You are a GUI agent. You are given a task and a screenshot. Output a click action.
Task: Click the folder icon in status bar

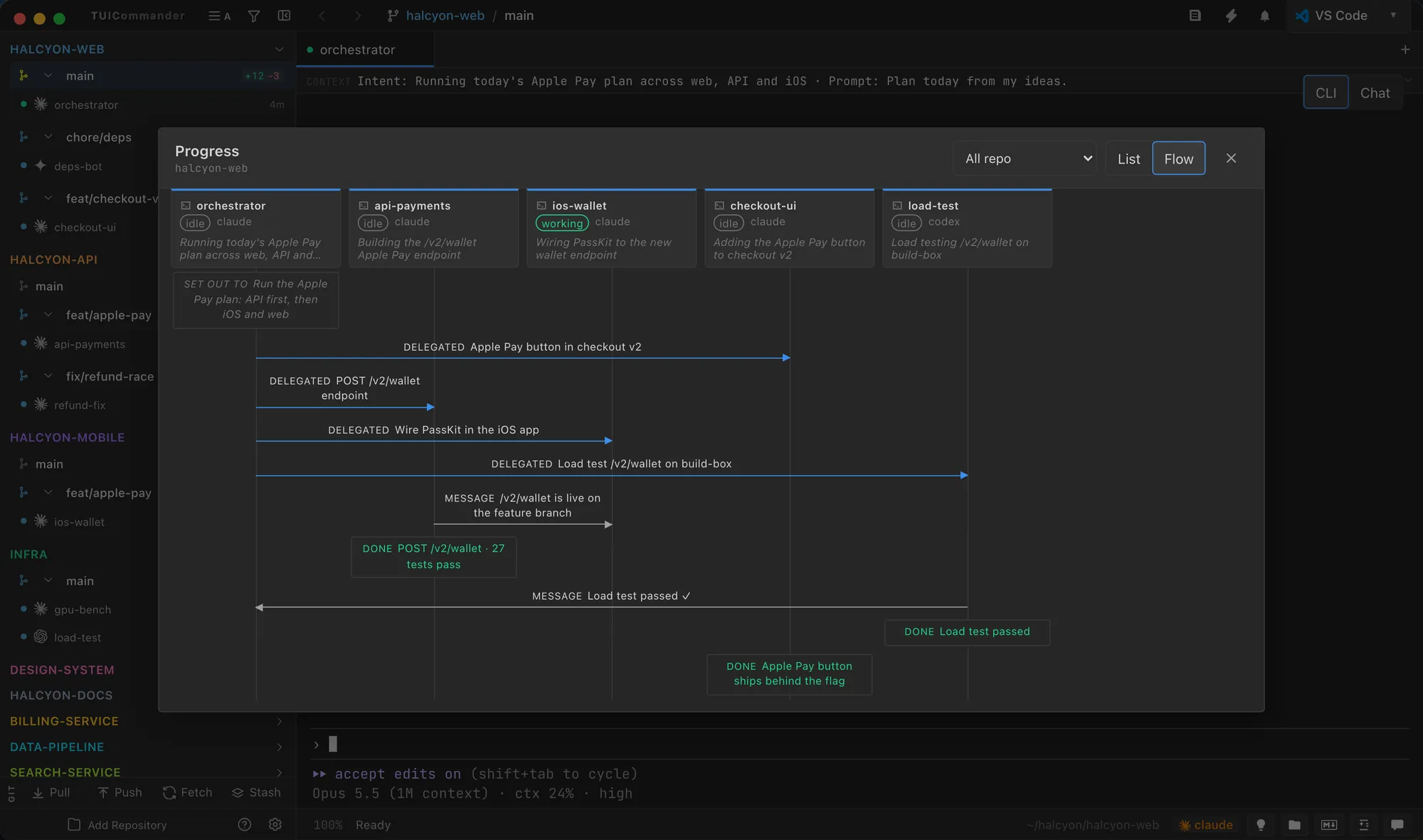1294,825
